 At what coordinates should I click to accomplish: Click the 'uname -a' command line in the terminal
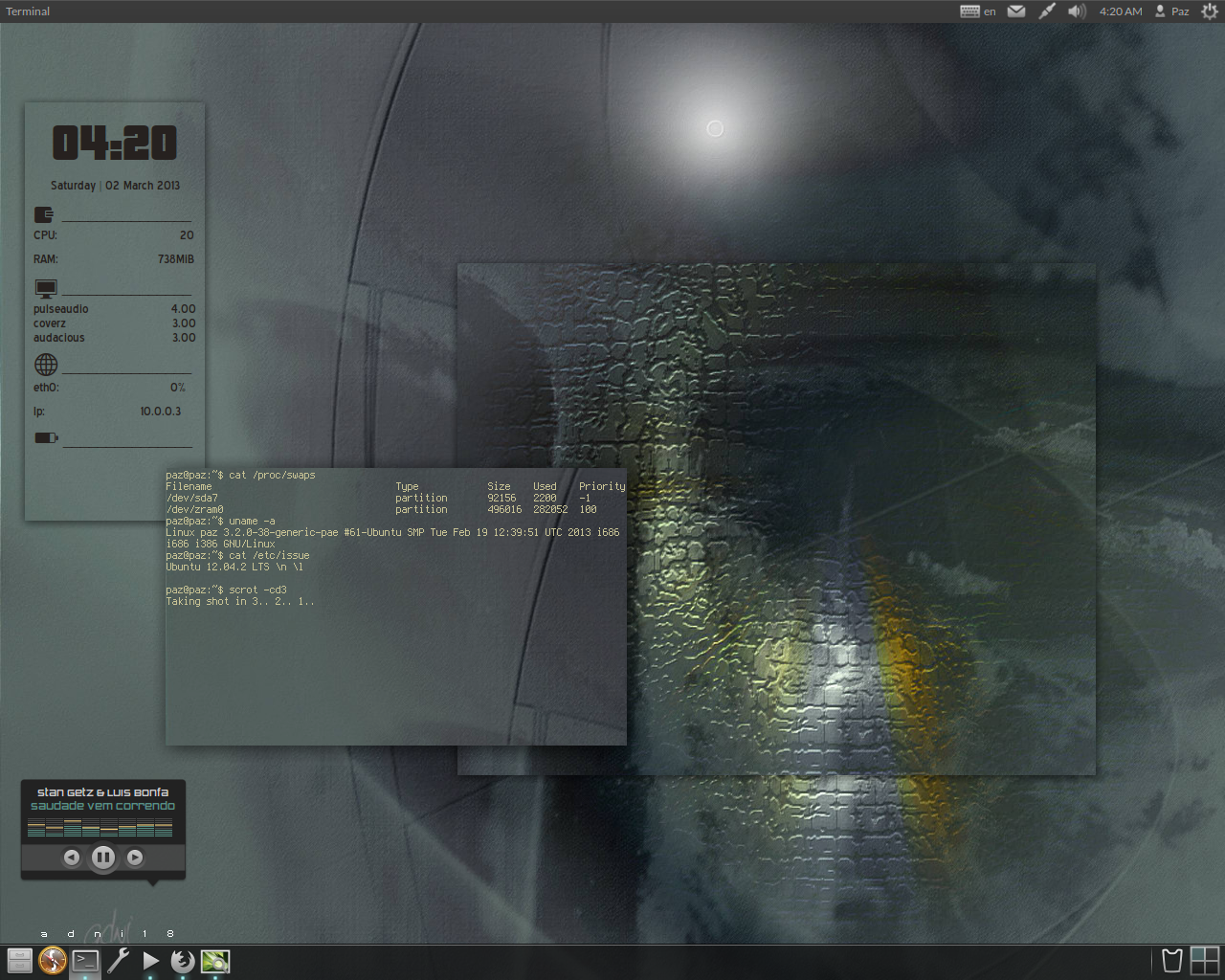220,521
